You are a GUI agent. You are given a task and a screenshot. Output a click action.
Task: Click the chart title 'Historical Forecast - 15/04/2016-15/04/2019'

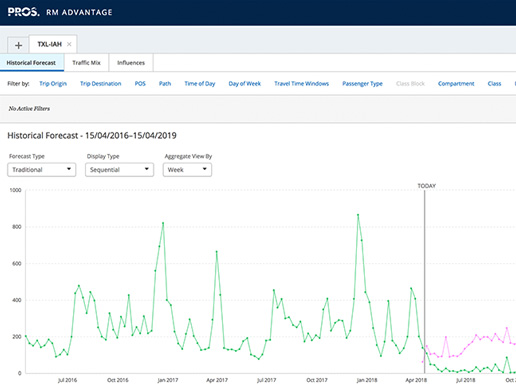[x=92, y=136]
